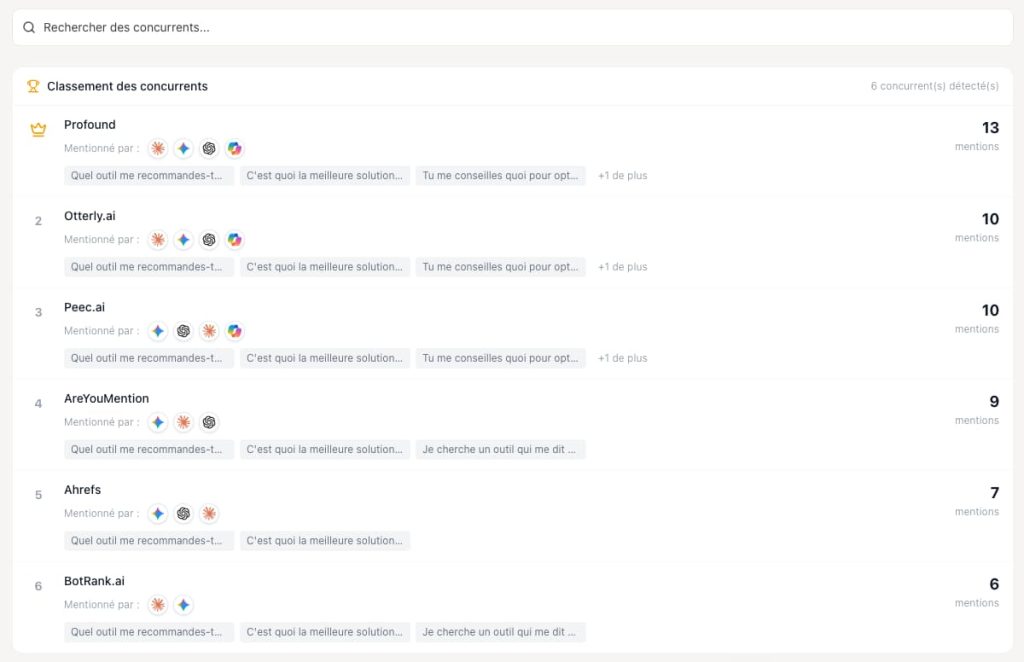
Task: Click the Gemini icon in the Profound row
Action: click(x=184, y=148)
